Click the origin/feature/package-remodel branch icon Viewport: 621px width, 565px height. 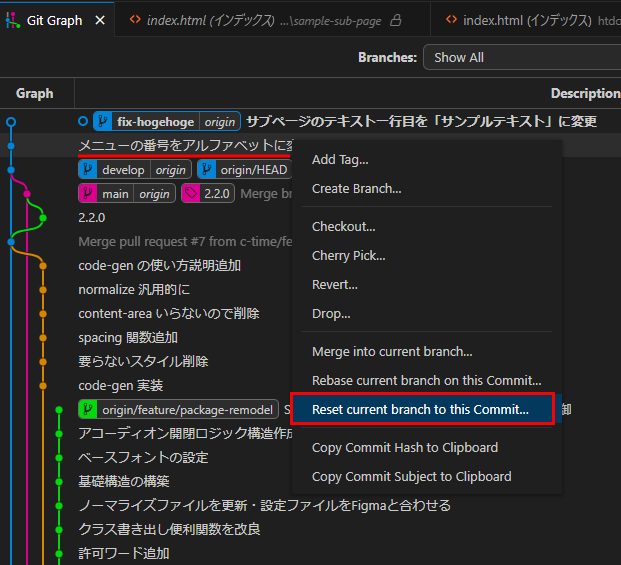click(88, 410)
